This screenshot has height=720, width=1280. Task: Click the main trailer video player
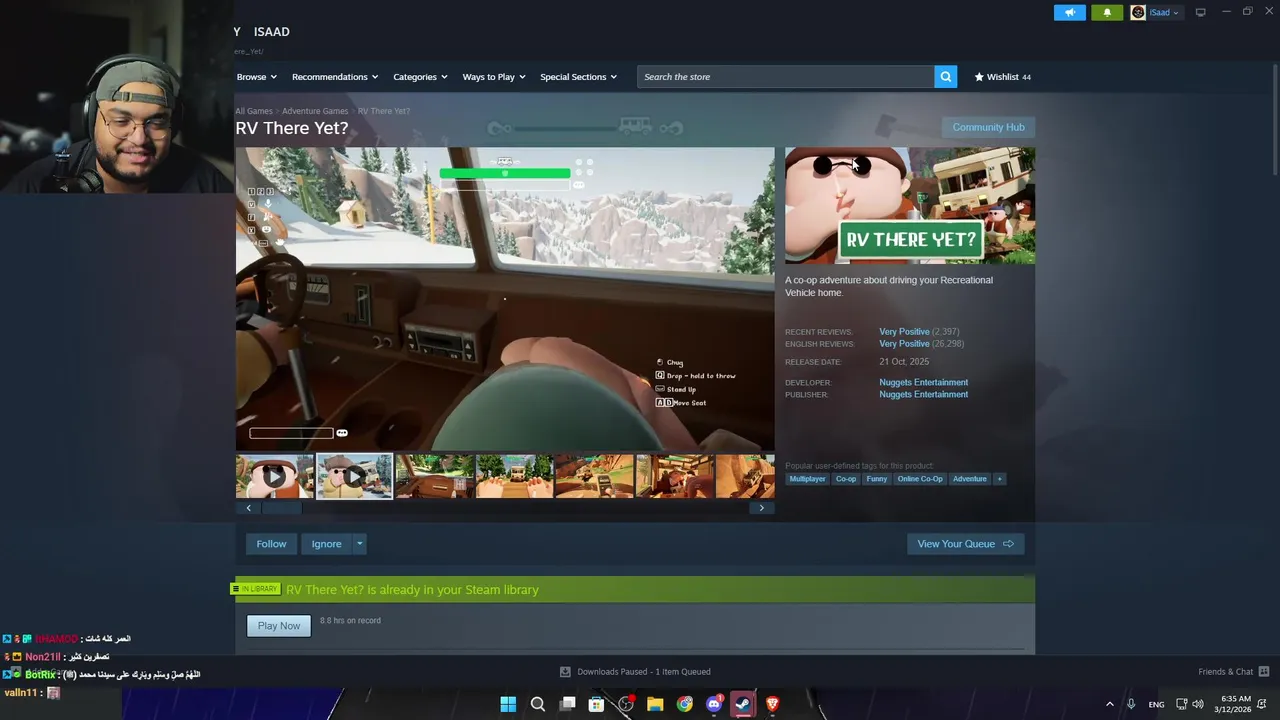505,299
